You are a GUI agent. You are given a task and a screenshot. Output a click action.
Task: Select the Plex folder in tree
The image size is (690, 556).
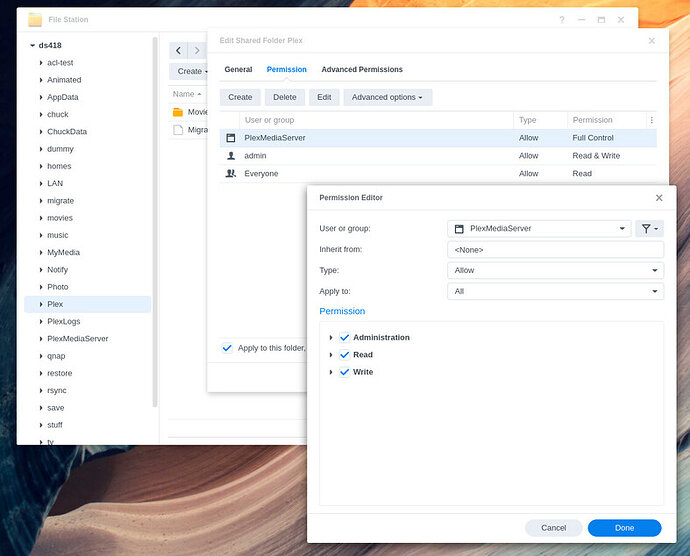click(x=88, y=304)
